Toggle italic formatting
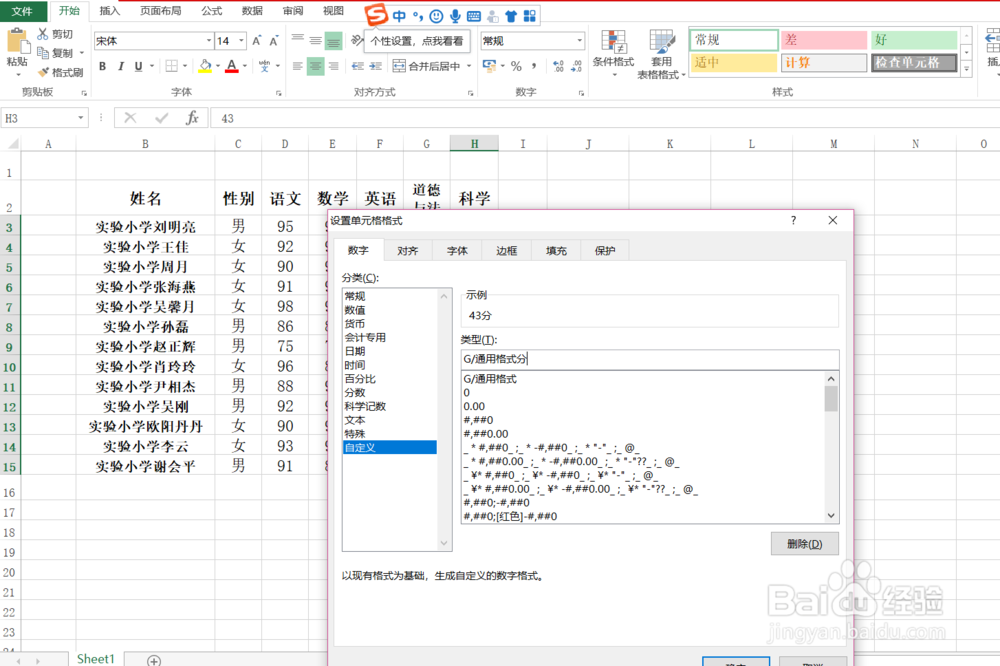Viewport: 1000px width, 666px height. pyautogui.click(x=121, y=68)
